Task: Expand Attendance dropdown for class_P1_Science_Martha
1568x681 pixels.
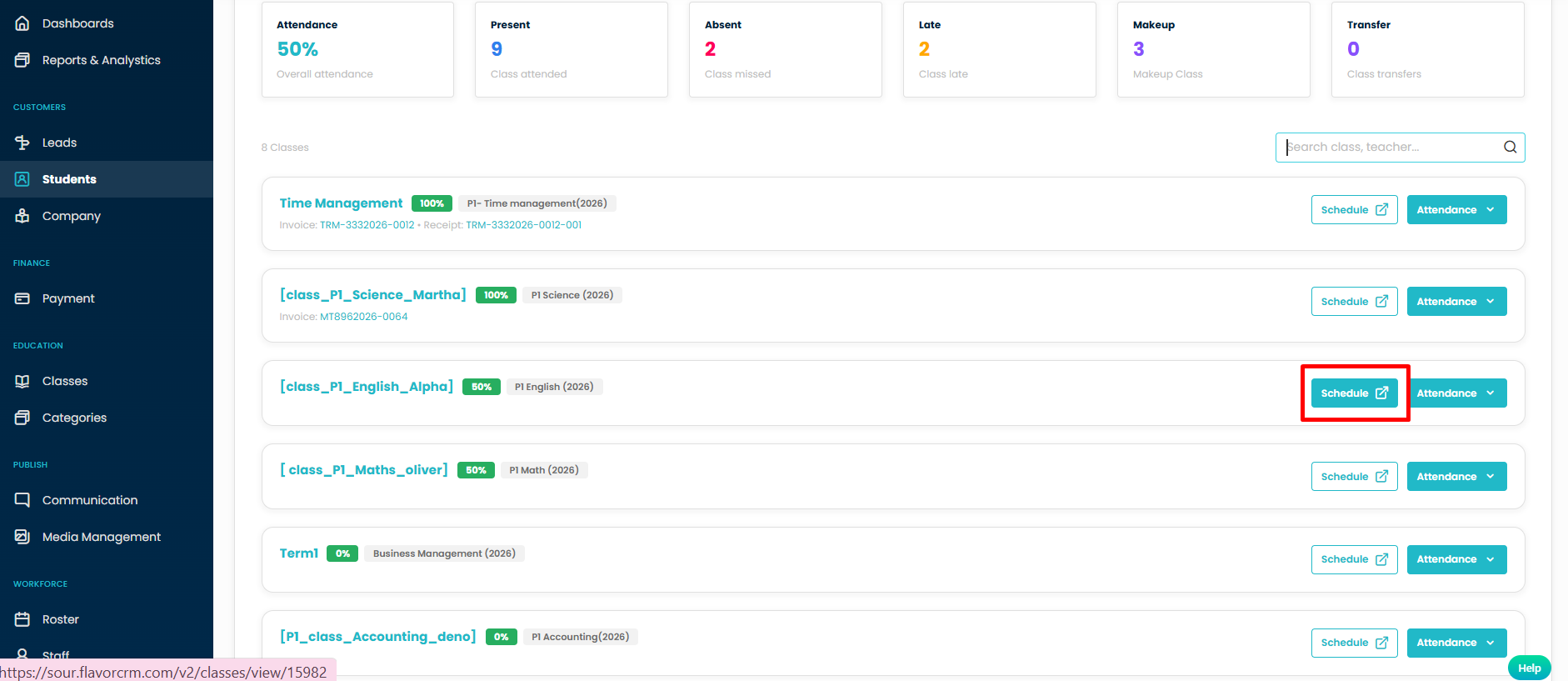Action: point(1456,302)
